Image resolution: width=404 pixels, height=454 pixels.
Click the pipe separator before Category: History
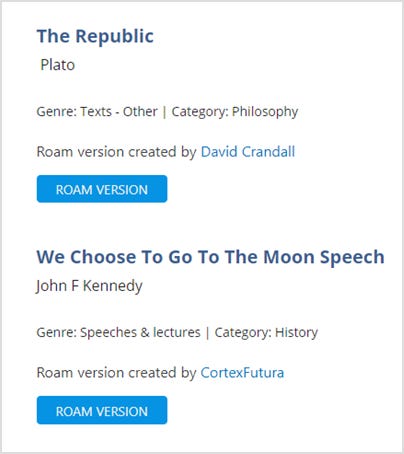coord(207,333)
